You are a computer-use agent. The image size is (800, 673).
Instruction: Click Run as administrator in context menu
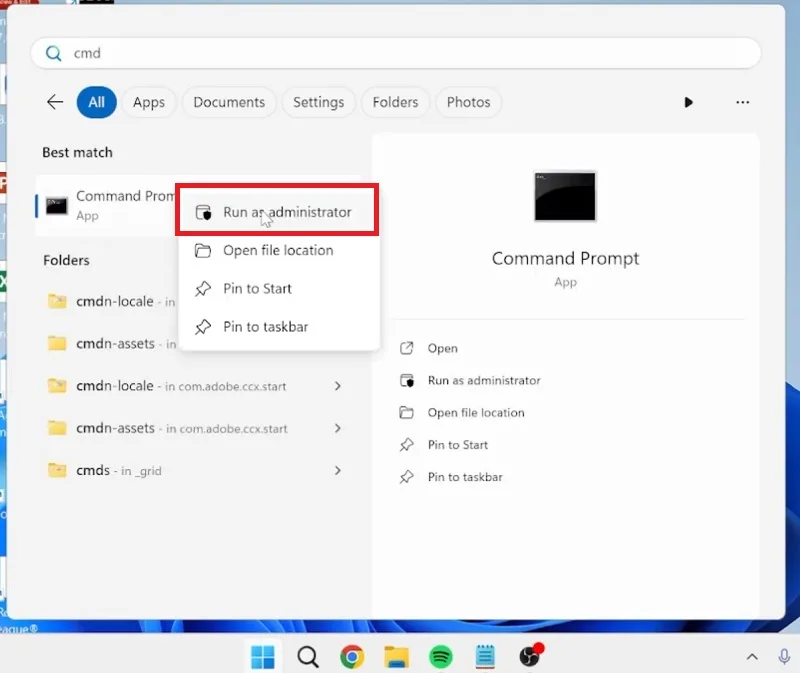[x=278, y=212]
